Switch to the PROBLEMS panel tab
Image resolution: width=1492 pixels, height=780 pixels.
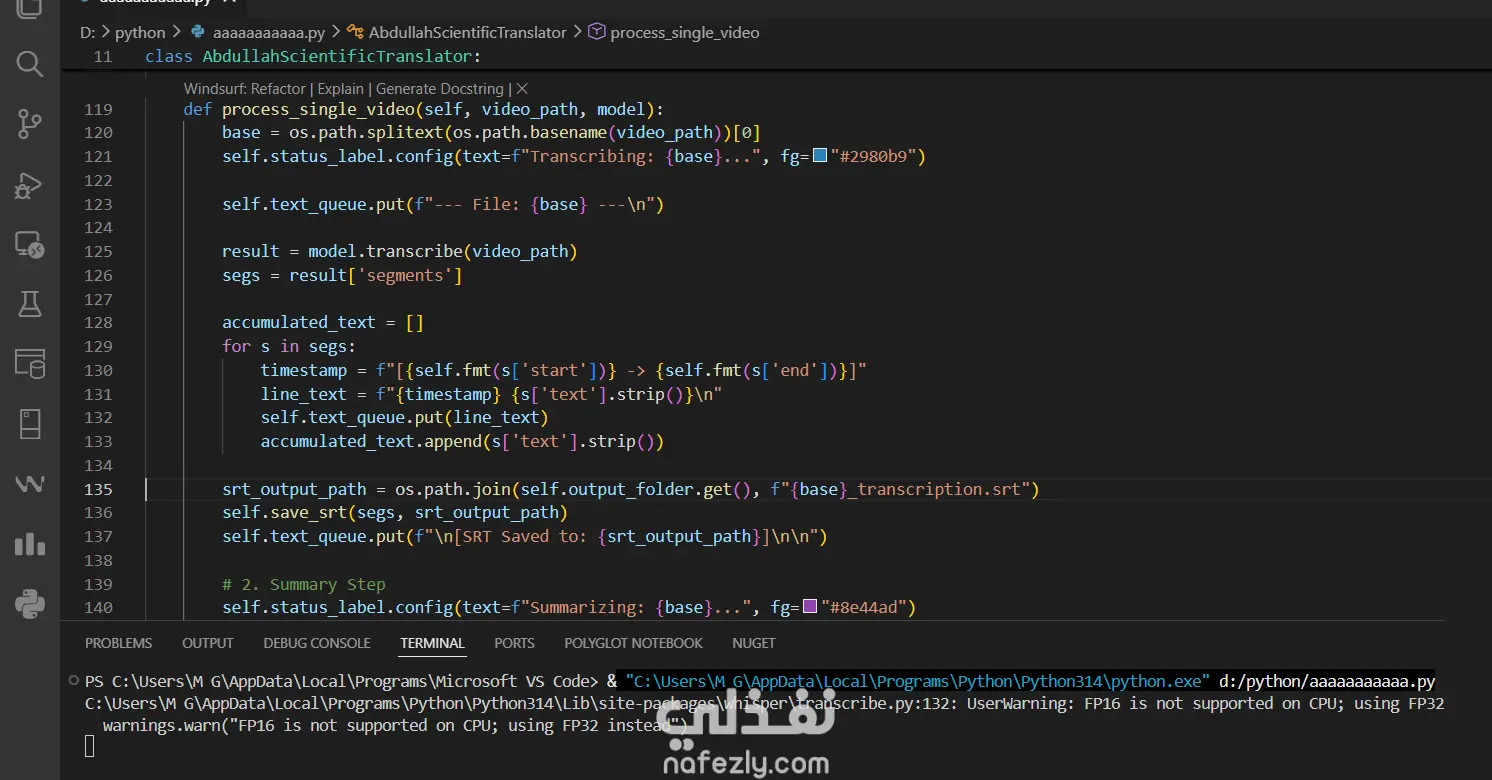coord(119,643)
